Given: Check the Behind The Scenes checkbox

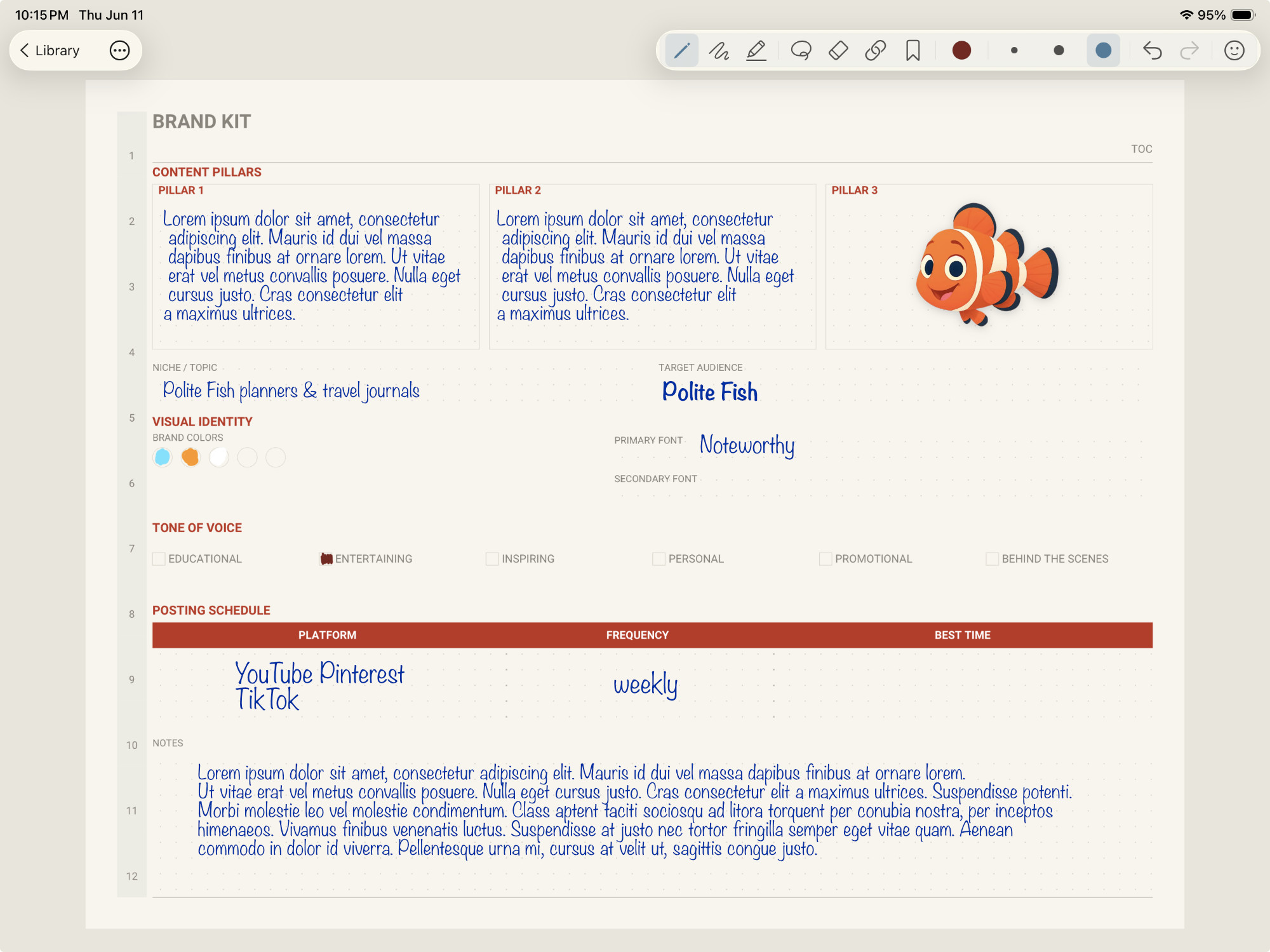Looking at the screenshot, I should pyautogui.click(x=992, y=559).
